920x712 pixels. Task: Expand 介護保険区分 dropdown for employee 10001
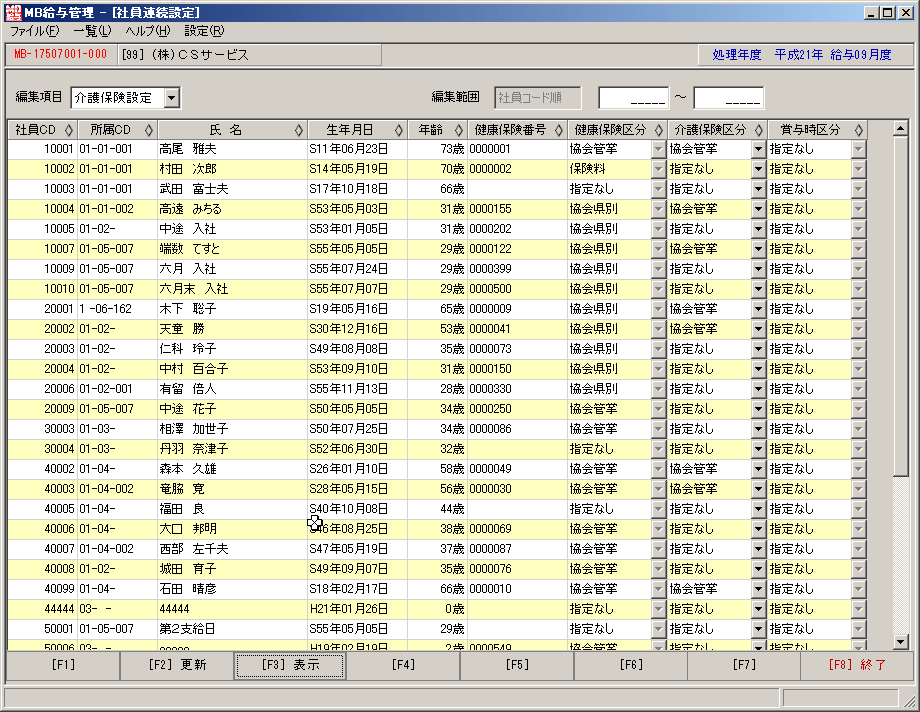coord(758,149)
